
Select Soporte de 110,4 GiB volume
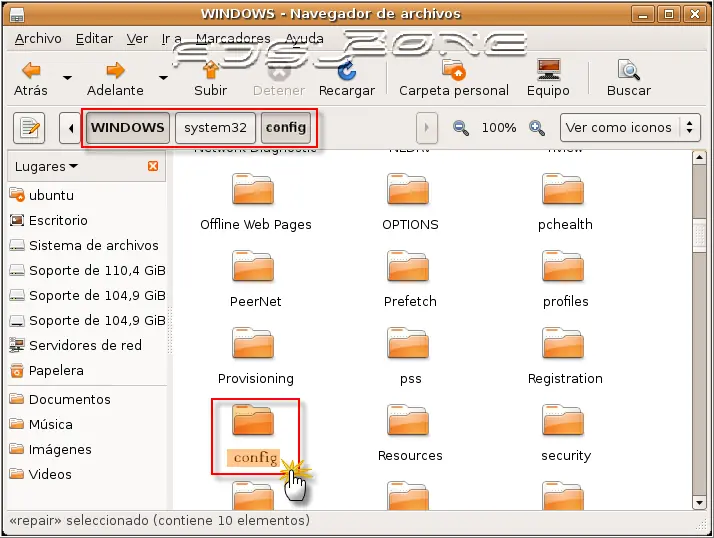(87, 271)
